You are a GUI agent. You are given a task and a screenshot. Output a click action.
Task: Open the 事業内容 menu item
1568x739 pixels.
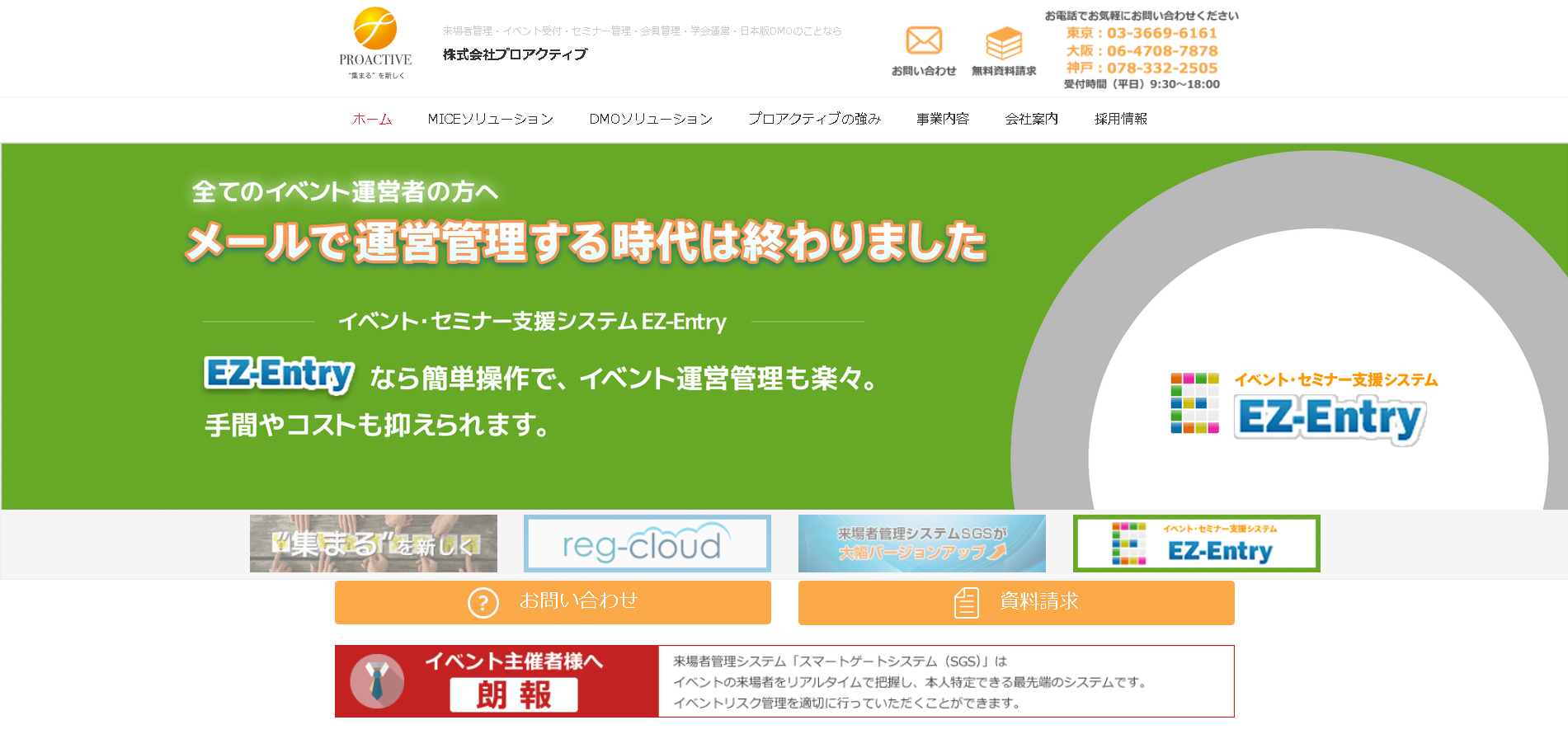(943, 119)
